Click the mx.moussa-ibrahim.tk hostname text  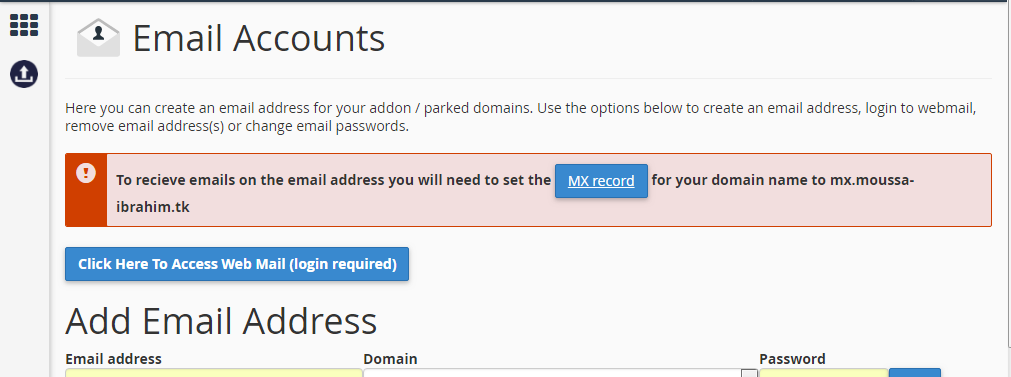872,180
